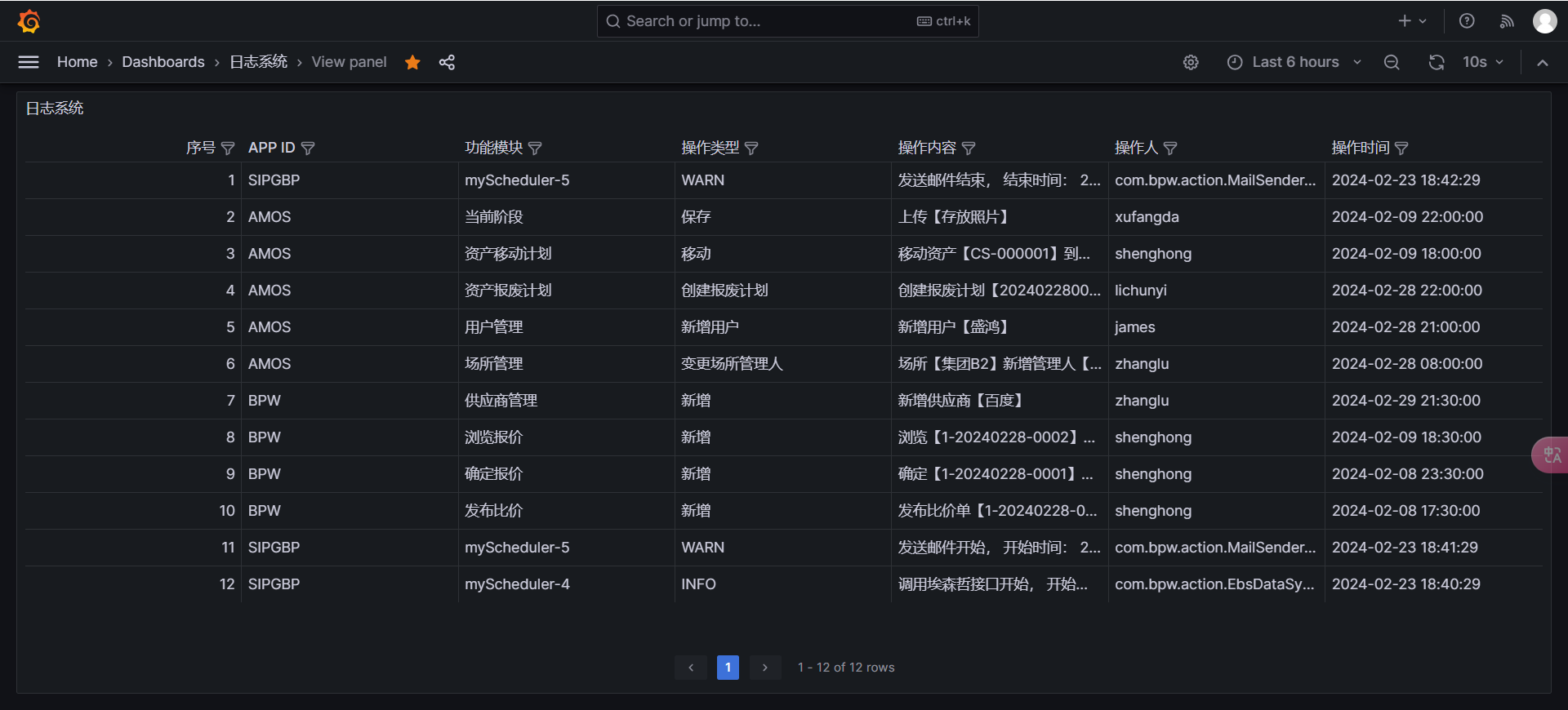Expand the plus new-item dropdown

1411,21
